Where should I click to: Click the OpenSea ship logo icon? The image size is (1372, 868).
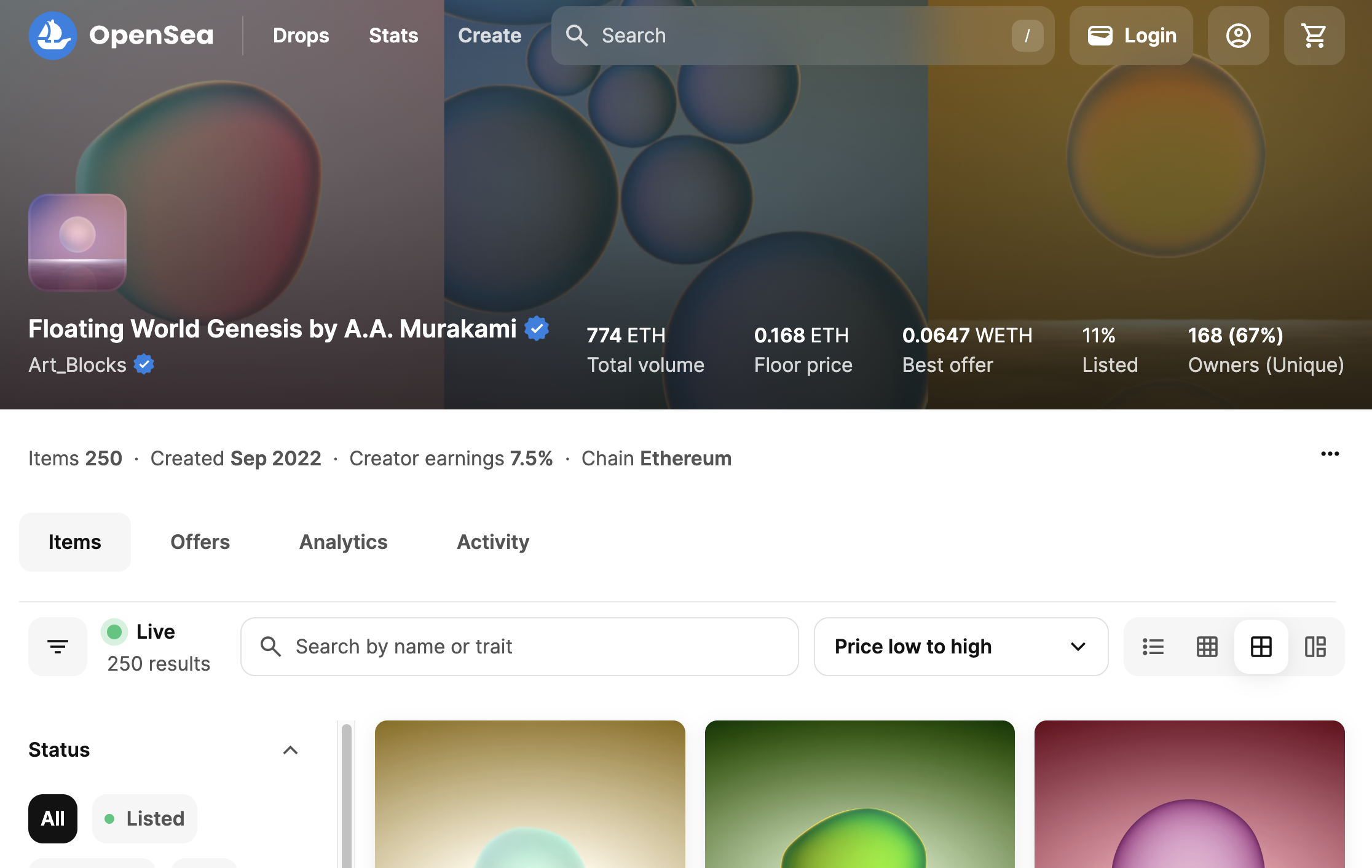pyautogui.click(x=53, y=36)
